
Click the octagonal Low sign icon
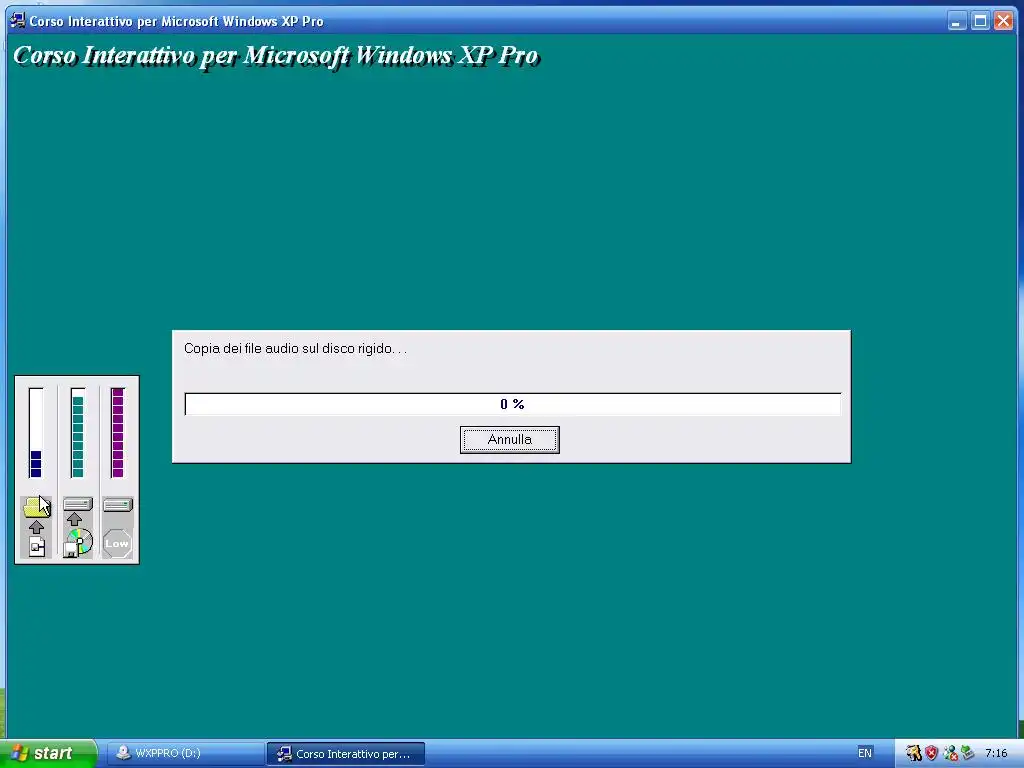pos(118,543)
